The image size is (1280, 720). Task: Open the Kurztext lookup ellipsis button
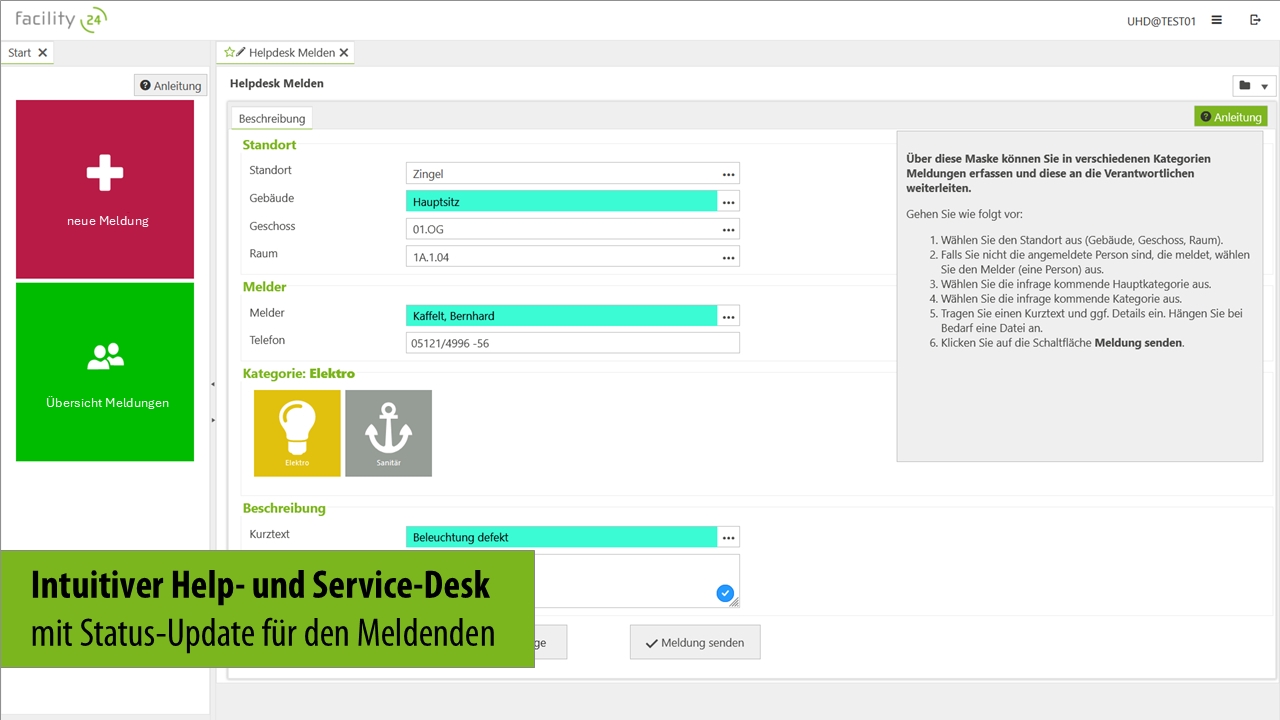pyautogui.click(x=729, y=537)
